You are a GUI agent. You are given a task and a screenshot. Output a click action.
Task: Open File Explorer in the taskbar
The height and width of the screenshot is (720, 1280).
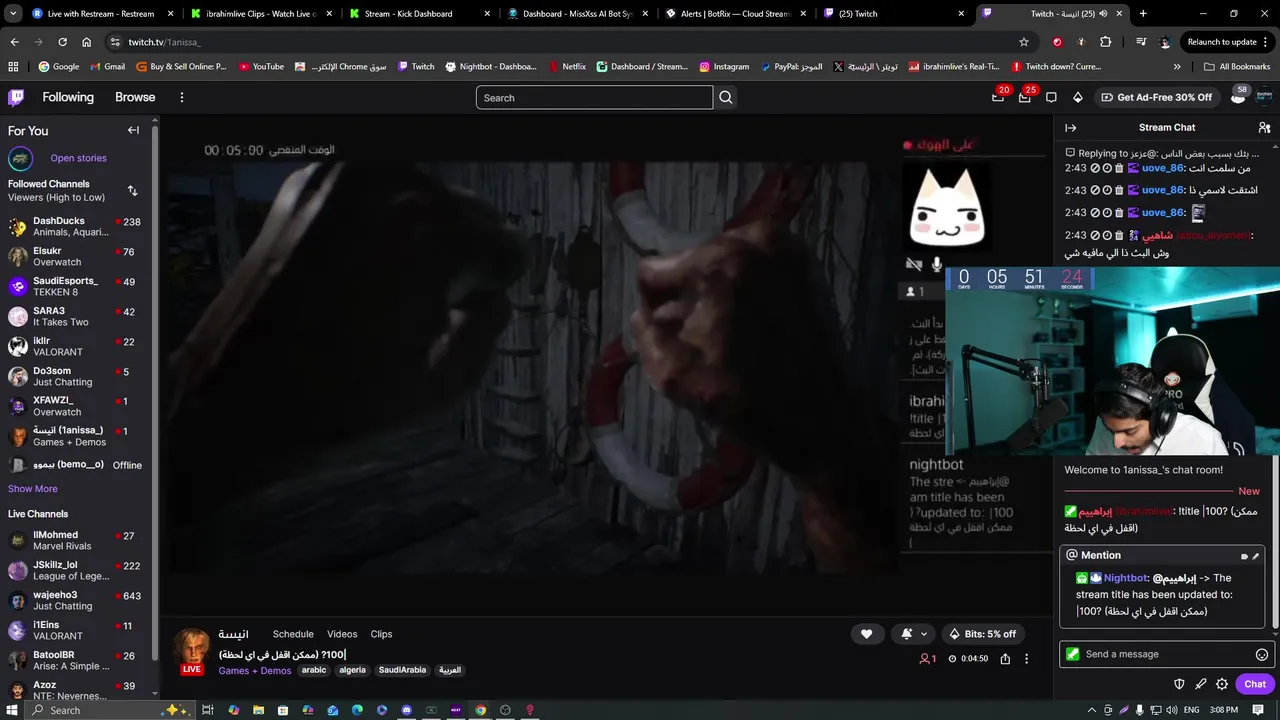click(258, 710)
